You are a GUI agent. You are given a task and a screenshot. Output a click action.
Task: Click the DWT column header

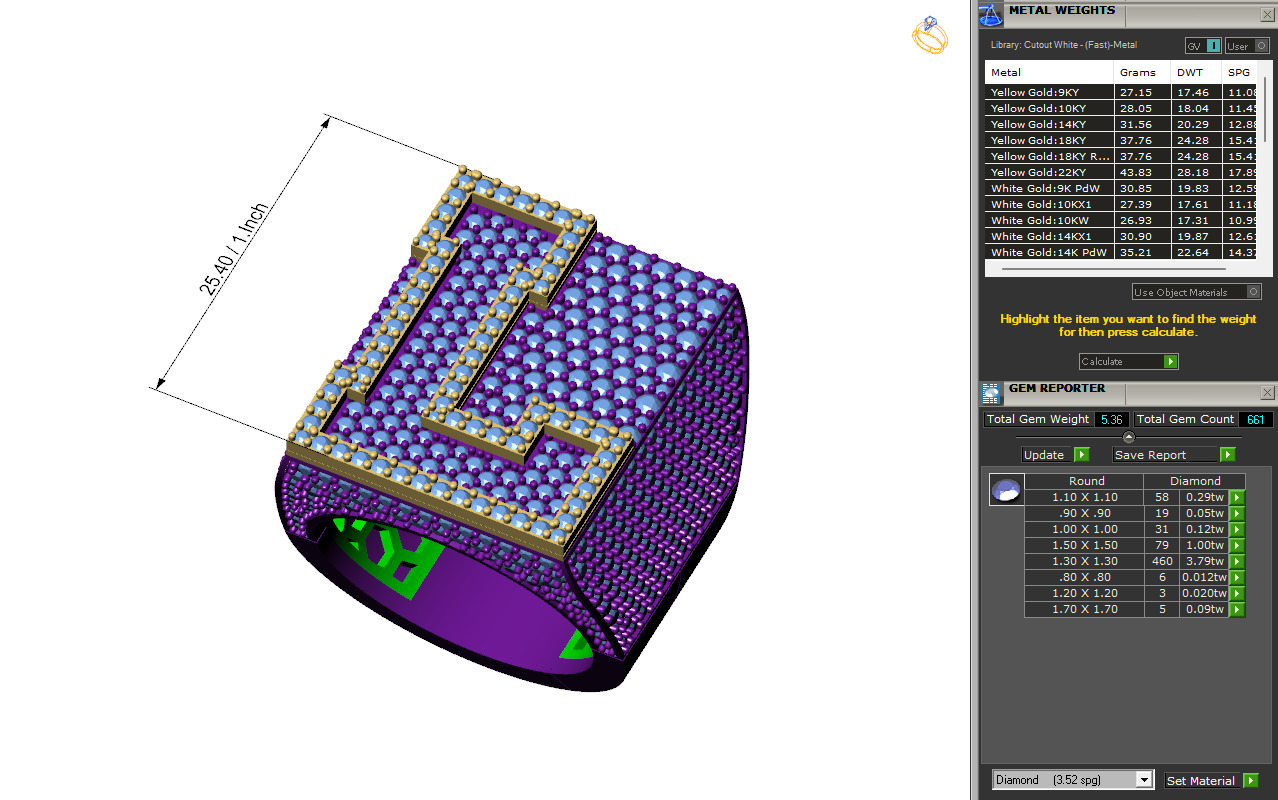tap(1196, 72)
